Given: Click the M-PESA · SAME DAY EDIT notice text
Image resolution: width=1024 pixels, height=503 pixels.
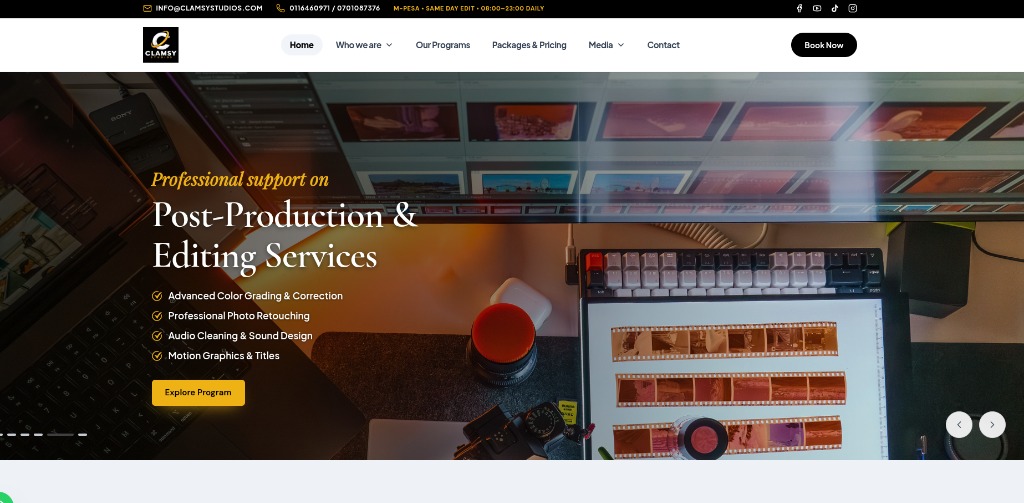Looking at the screenshot, I should [x=468, y=8].
